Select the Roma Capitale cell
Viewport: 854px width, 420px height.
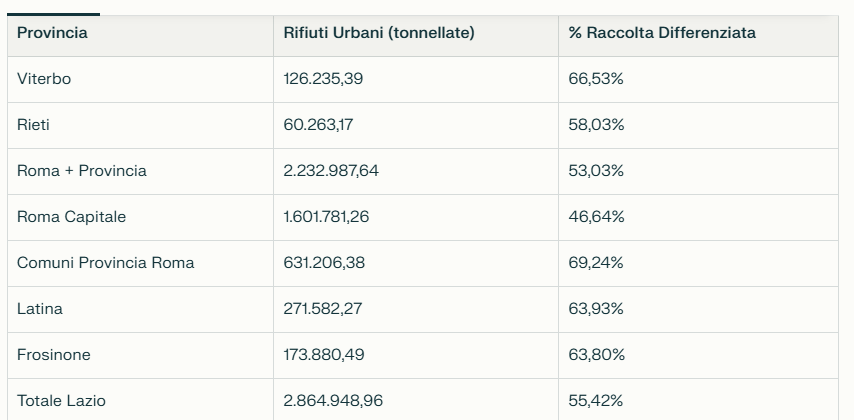tap(72, 217)
